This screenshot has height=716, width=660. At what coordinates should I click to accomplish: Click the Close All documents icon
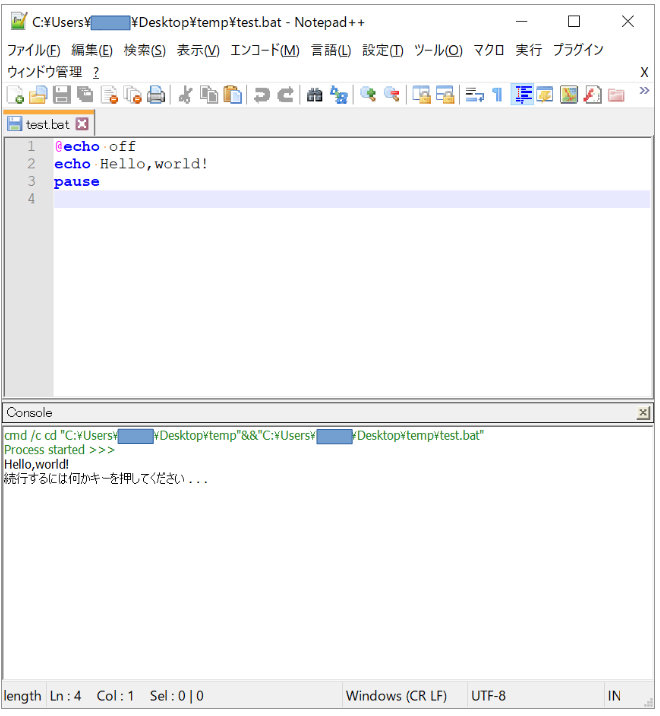(x=133, y=95)
